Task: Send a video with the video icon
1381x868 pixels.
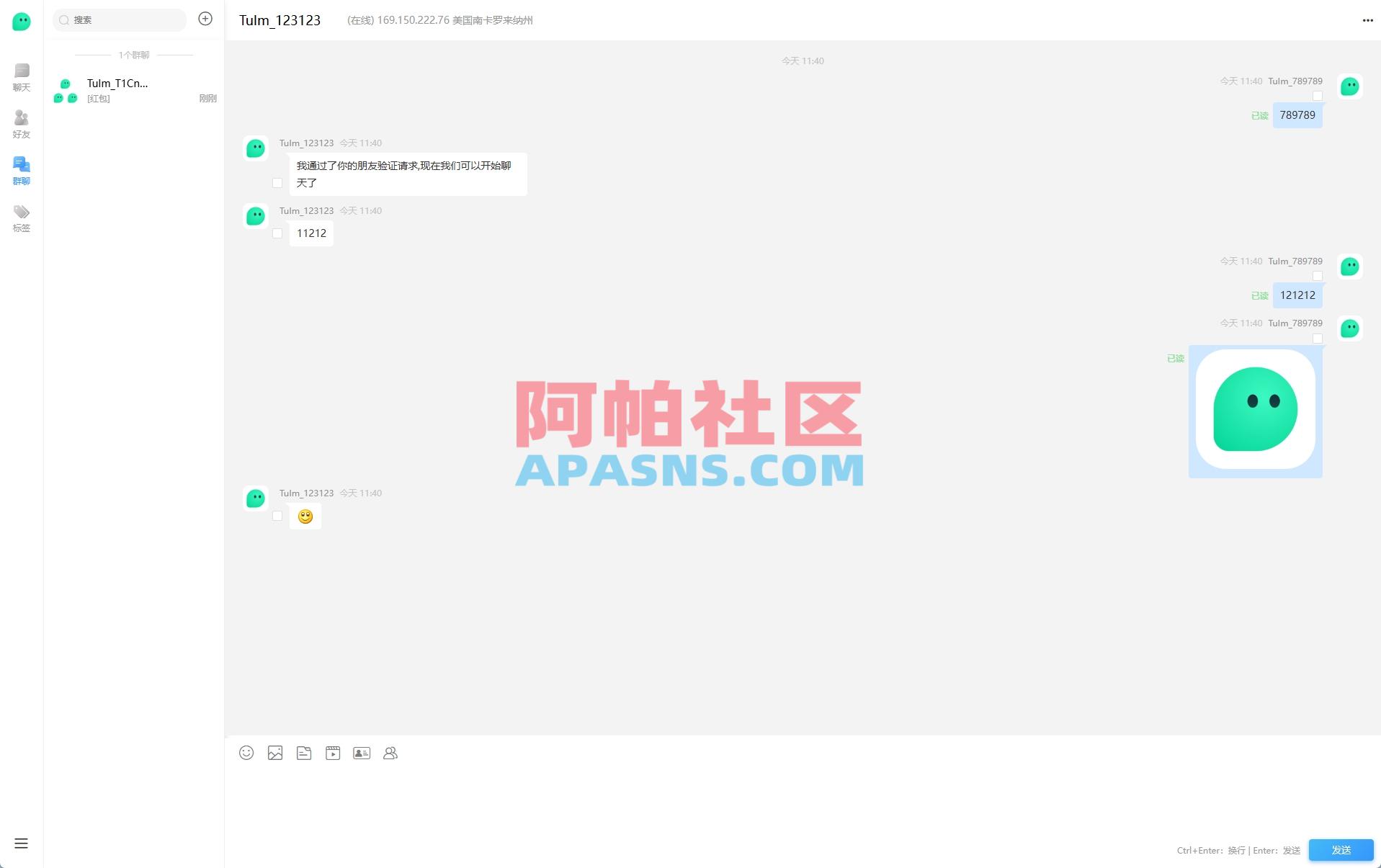Action: pos(333,753)
